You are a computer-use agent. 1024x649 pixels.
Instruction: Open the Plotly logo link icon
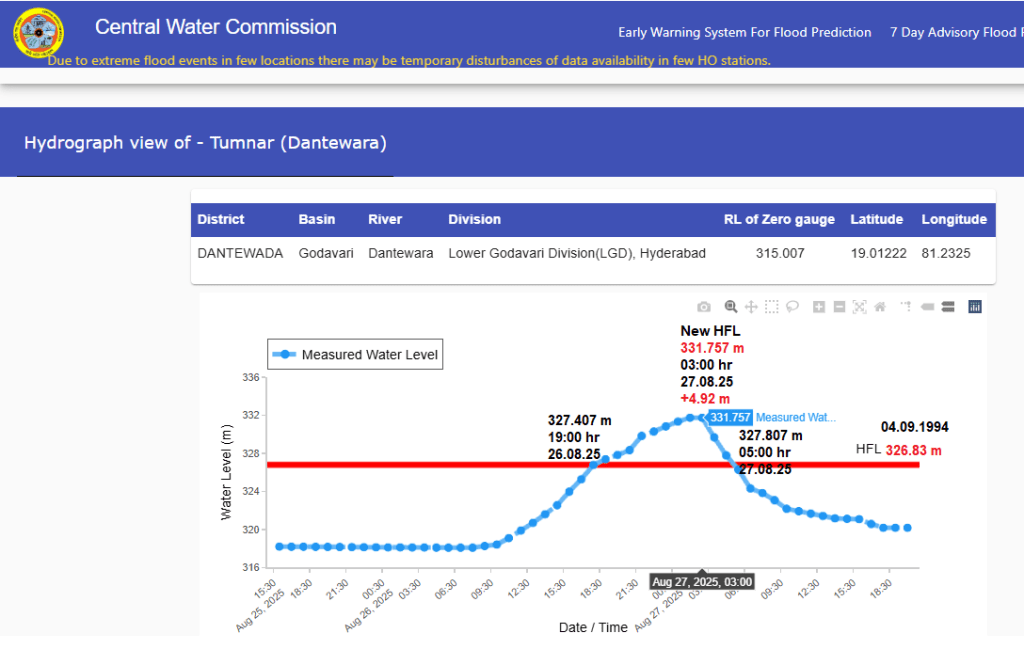[x=975, y=307]
